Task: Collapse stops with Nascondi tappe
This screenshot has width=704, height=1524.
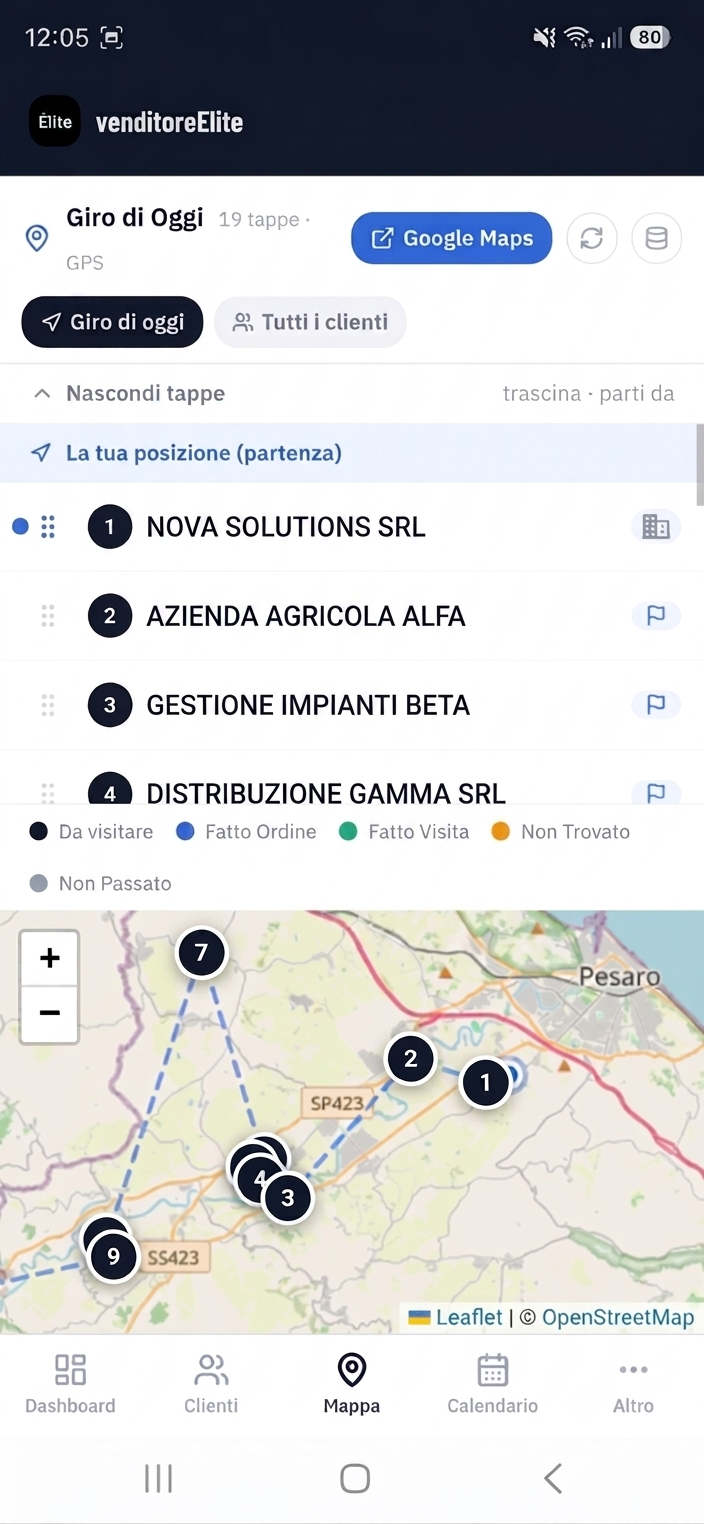Action: 129,393
